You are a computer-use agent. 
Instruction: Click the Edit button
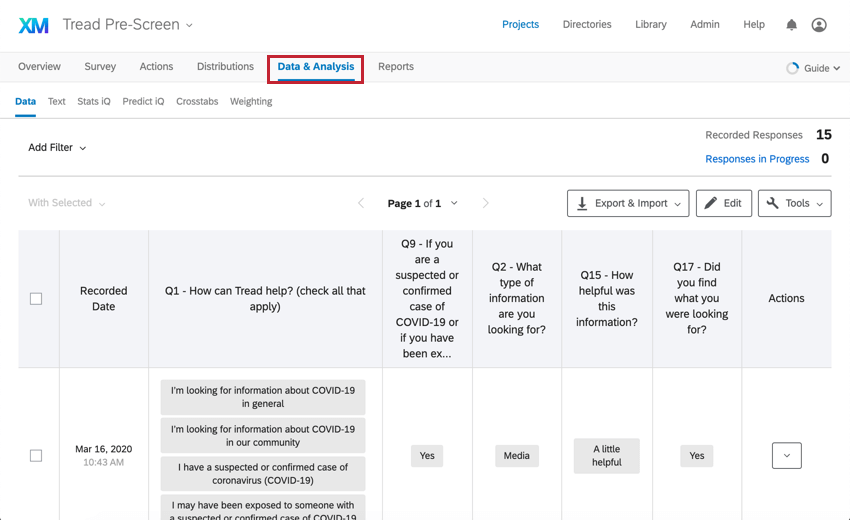(724, 203)
